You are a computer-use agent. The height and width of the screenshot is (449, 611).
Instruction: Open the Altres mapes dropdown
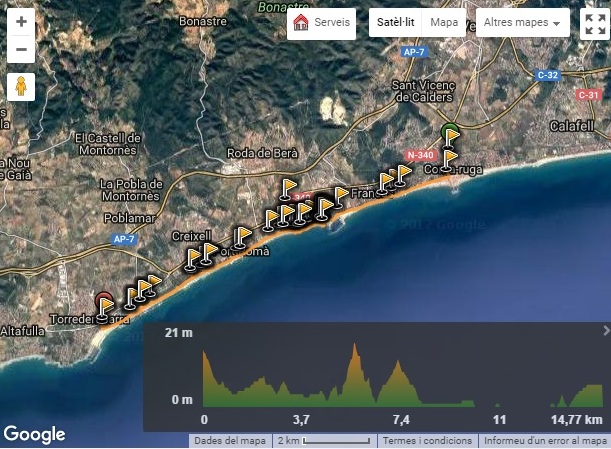[522, 22]
